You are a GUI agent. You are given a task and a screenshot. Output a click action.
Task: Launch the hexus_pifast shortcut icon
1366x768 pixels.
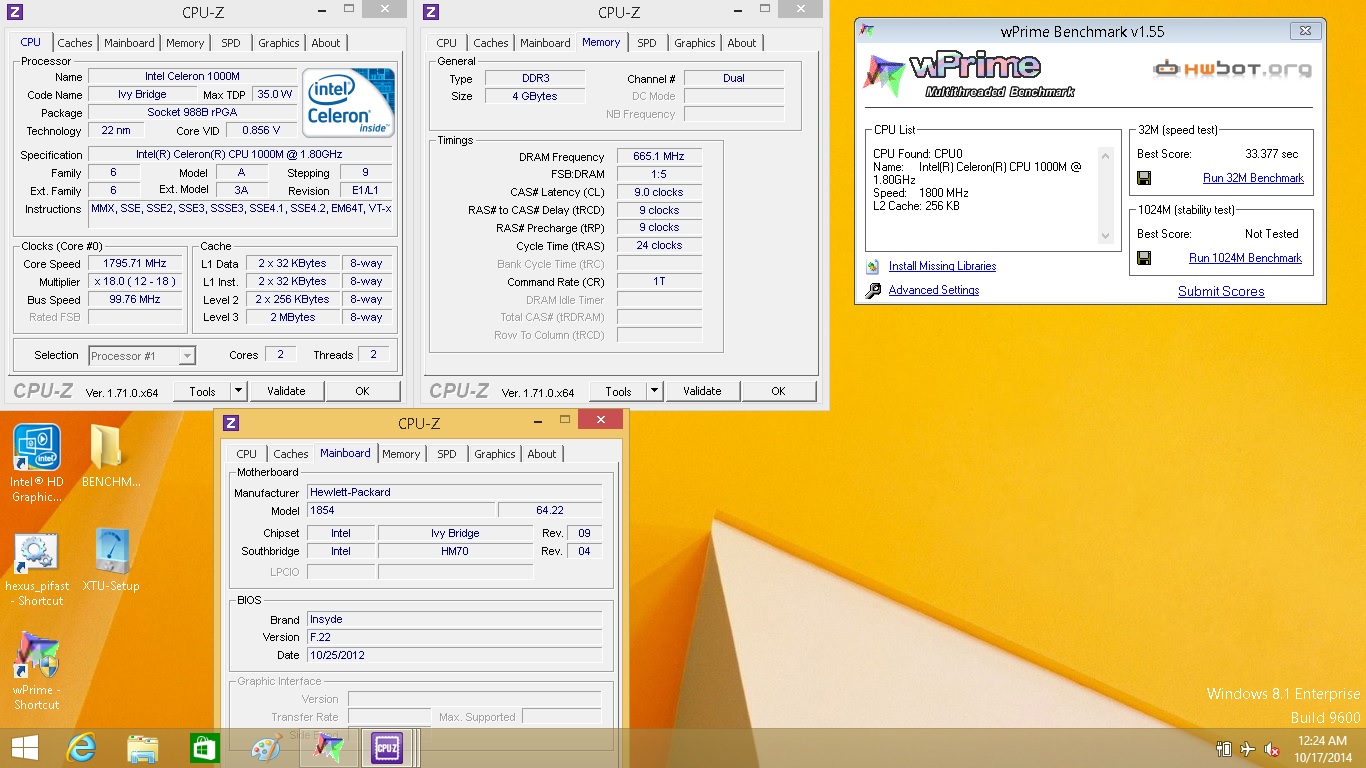pos(37,553)
